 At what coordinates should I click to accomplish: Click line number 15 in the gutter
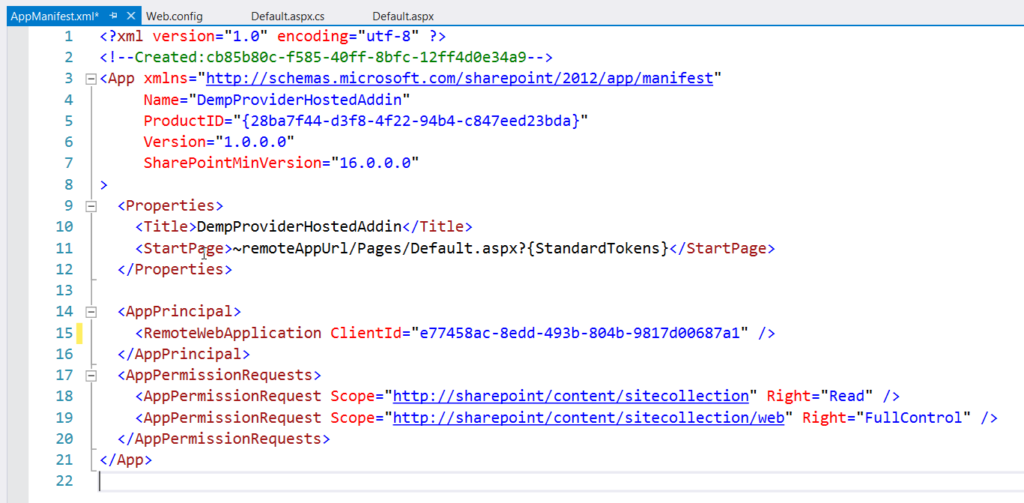tap(64, 333)
